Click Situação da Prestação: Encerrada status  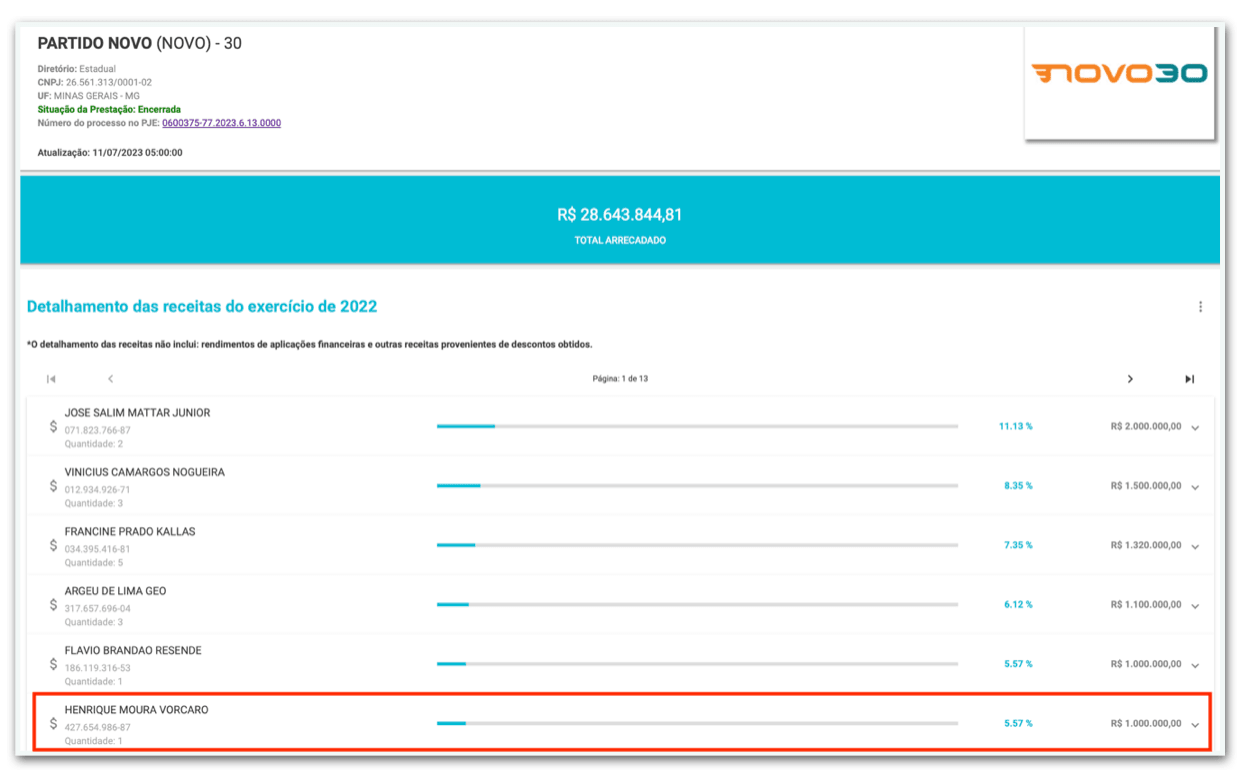click(x=109, y=109)
